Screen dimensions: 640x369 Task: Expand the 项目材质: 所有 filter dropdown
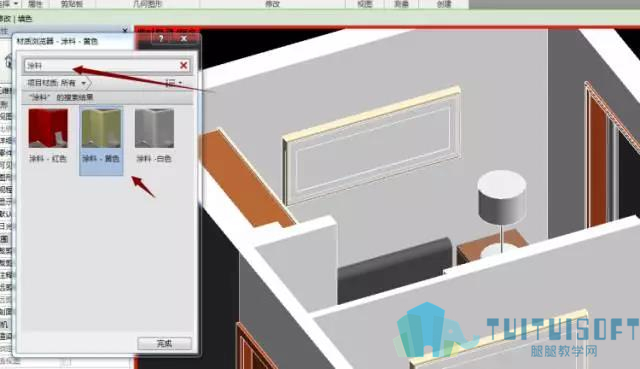[x=57, y=83]
